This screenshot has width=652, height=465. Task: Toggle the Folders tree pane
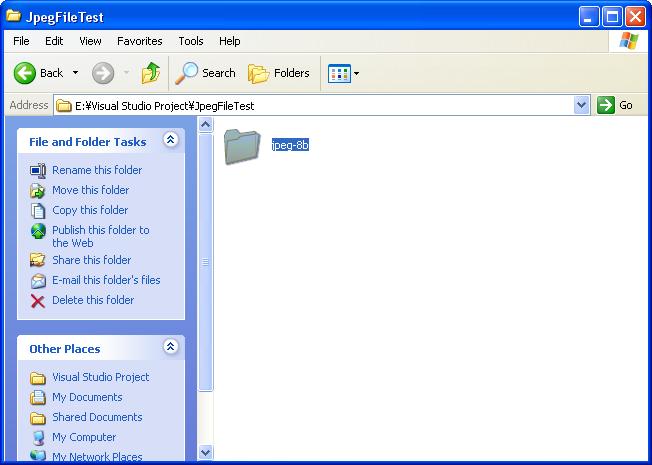(x=279, y=73)
